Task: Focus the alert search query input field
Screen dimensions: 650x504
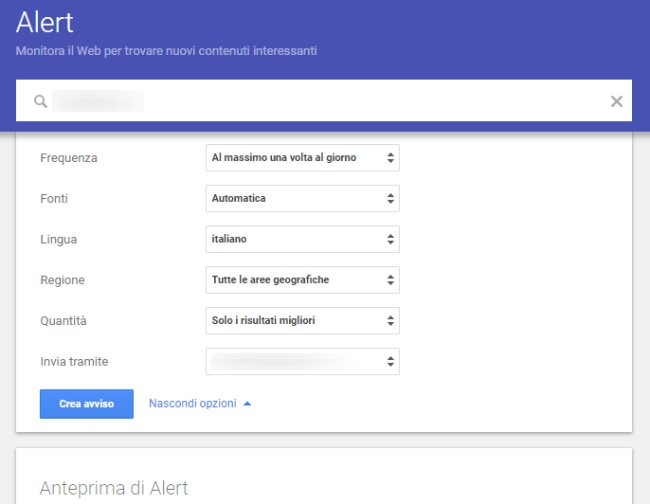Action: tap(320, 101)
